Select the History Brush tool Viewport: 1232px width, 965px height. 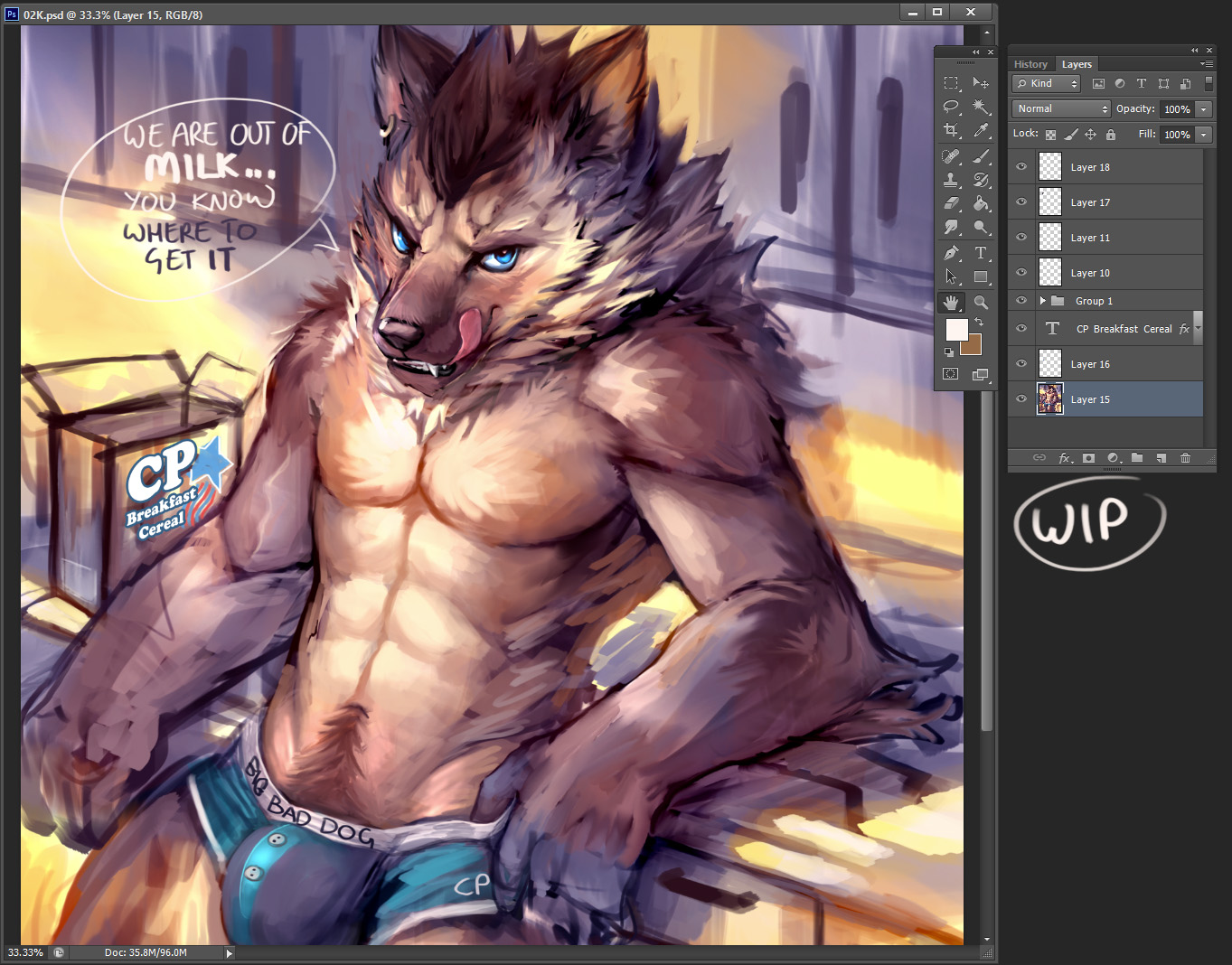click(x=981, y=180)
